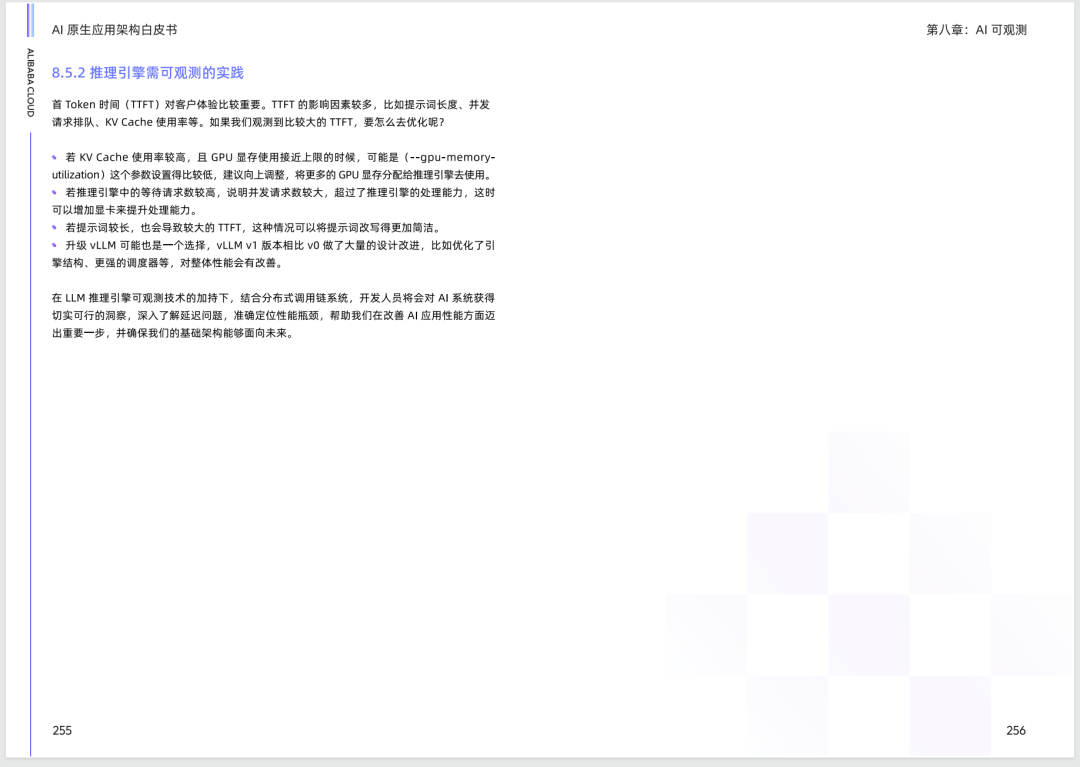The width and height of the screenshot is (1080, 767).
Task: Click the paragraph starting "在 LLM 推理引擎可观测技术"
Action: (x=273, y=315)
